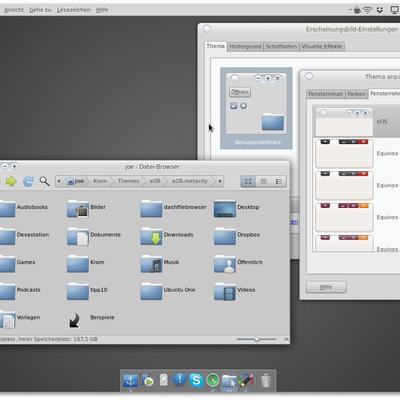Open the Ubuntu One folder
The image size is (400, 400).
click(151, 292)
